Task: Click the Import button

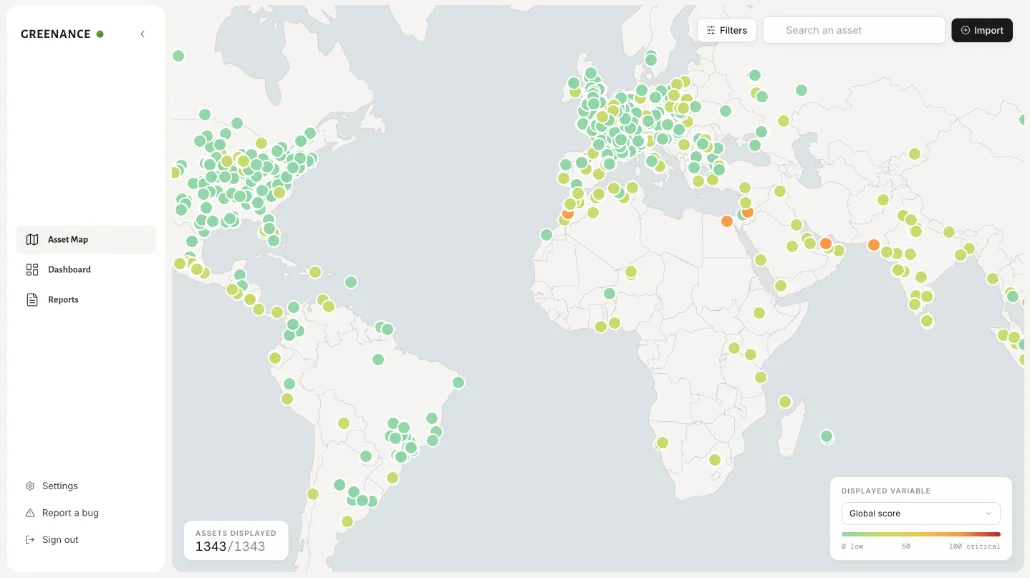Action: (982, 30)
